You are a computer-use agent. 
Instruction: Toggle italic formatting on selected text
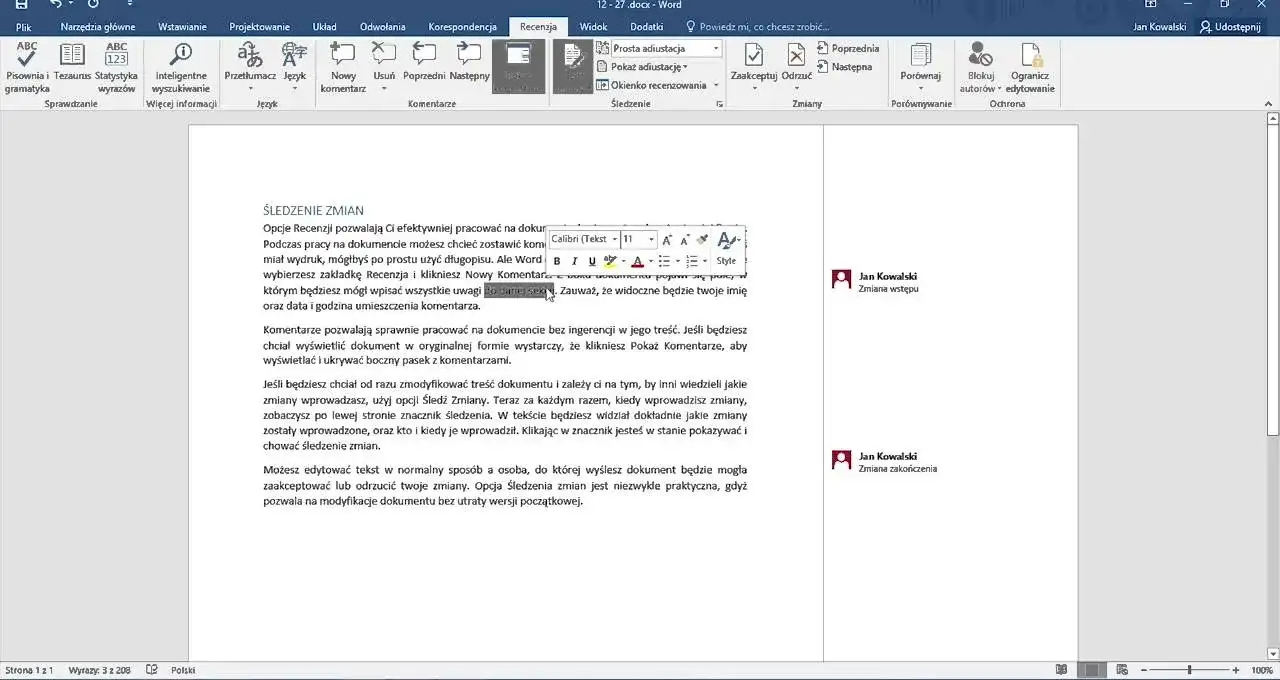click(x=574, y=260)
